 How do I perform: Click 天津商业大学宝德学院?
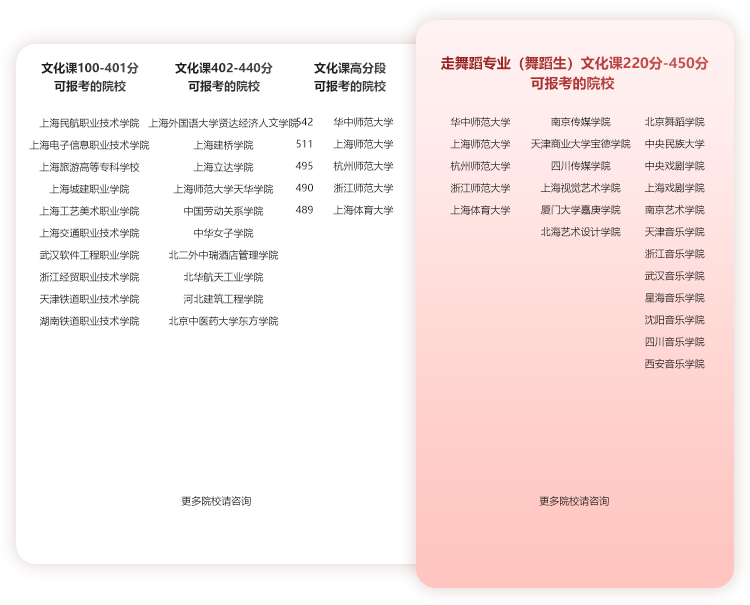click(x=580, y=144)
